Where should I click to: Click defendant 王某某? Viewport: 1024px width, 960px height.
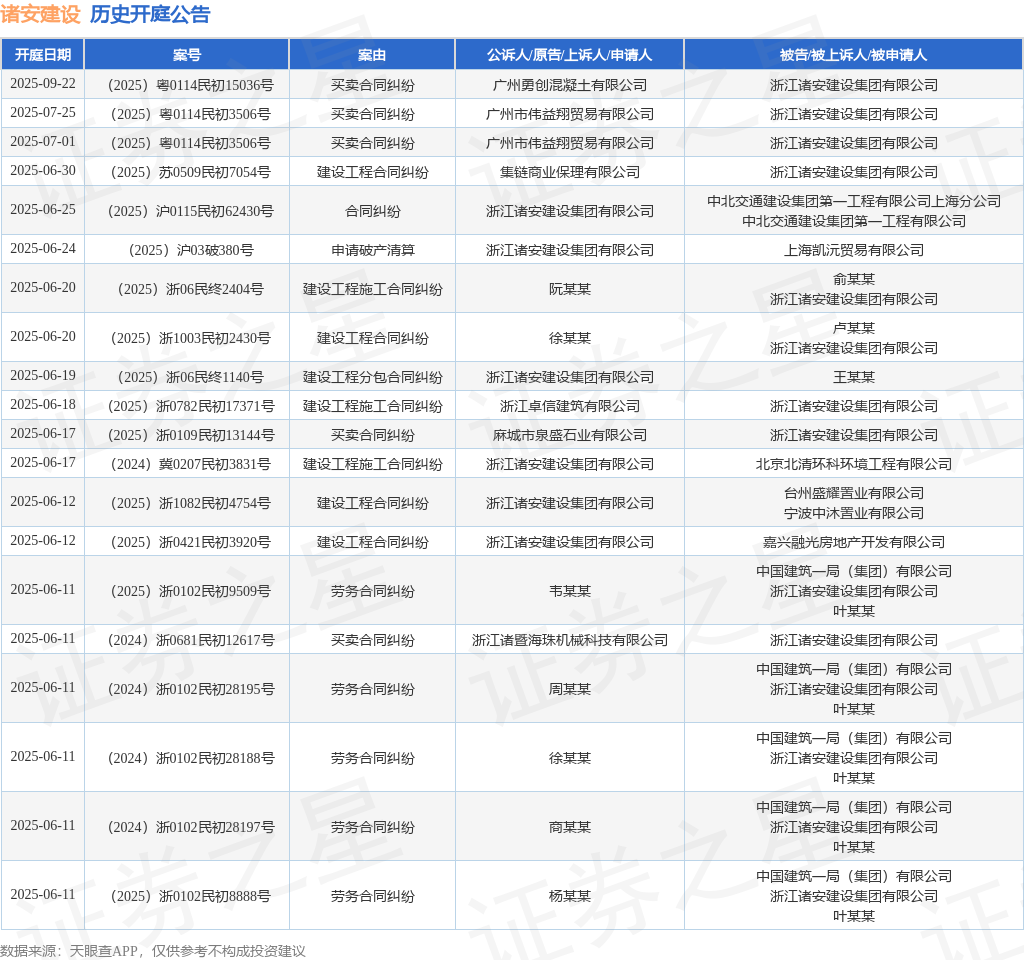[x=854, y=377]
